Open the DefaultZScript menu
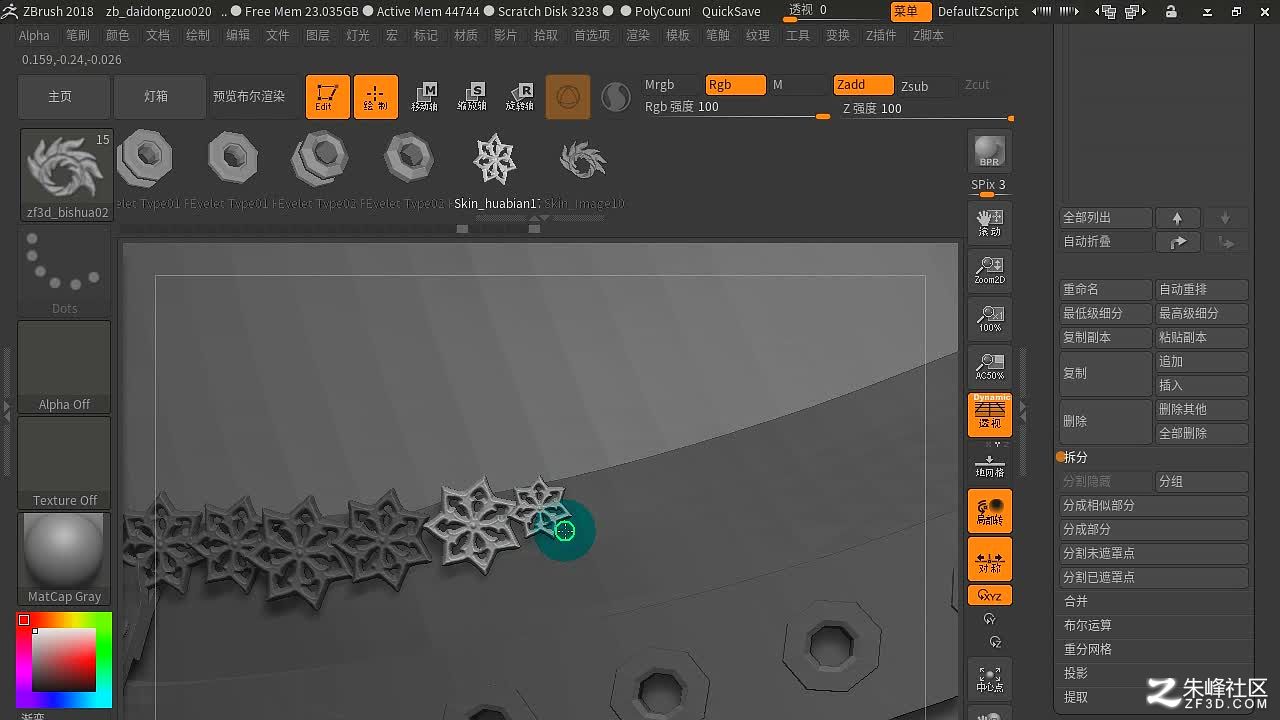 point(978,11)
